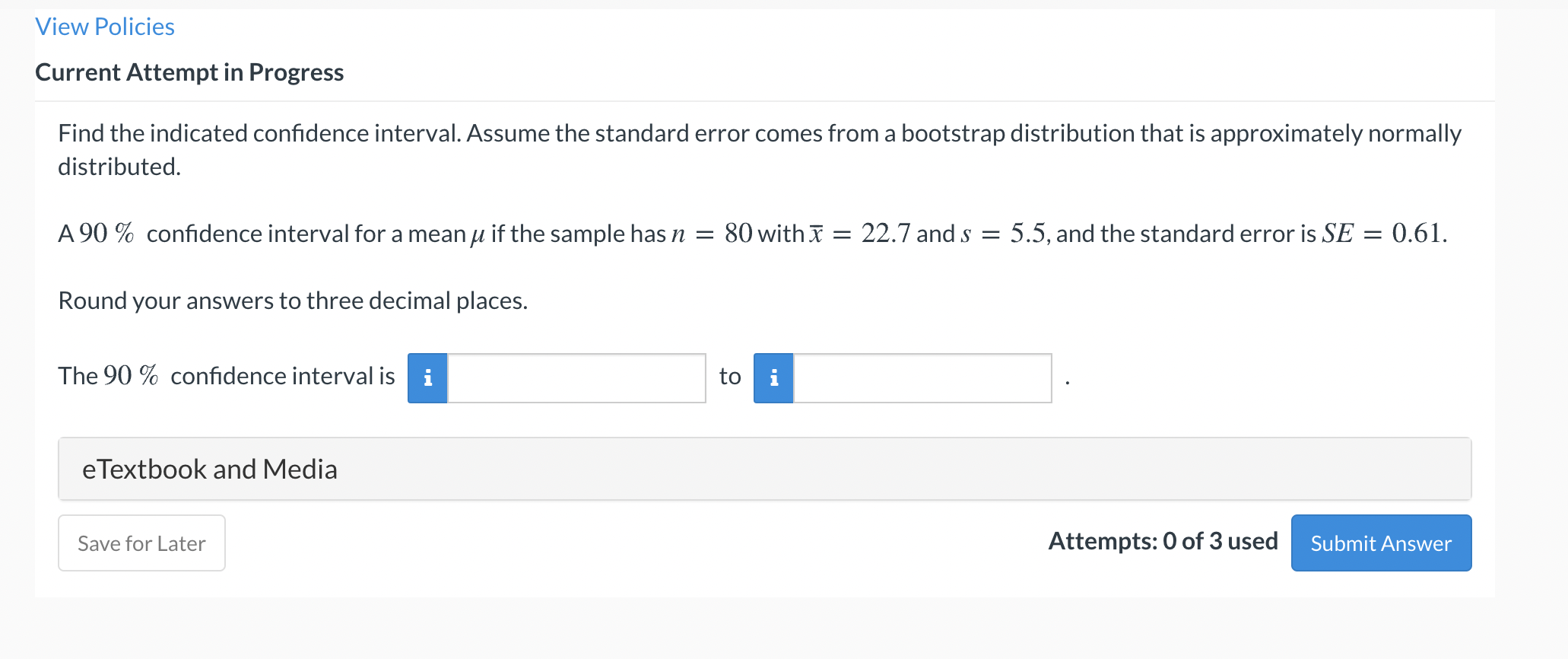
Task: Click Save for Later
Action: pos(141,543)
